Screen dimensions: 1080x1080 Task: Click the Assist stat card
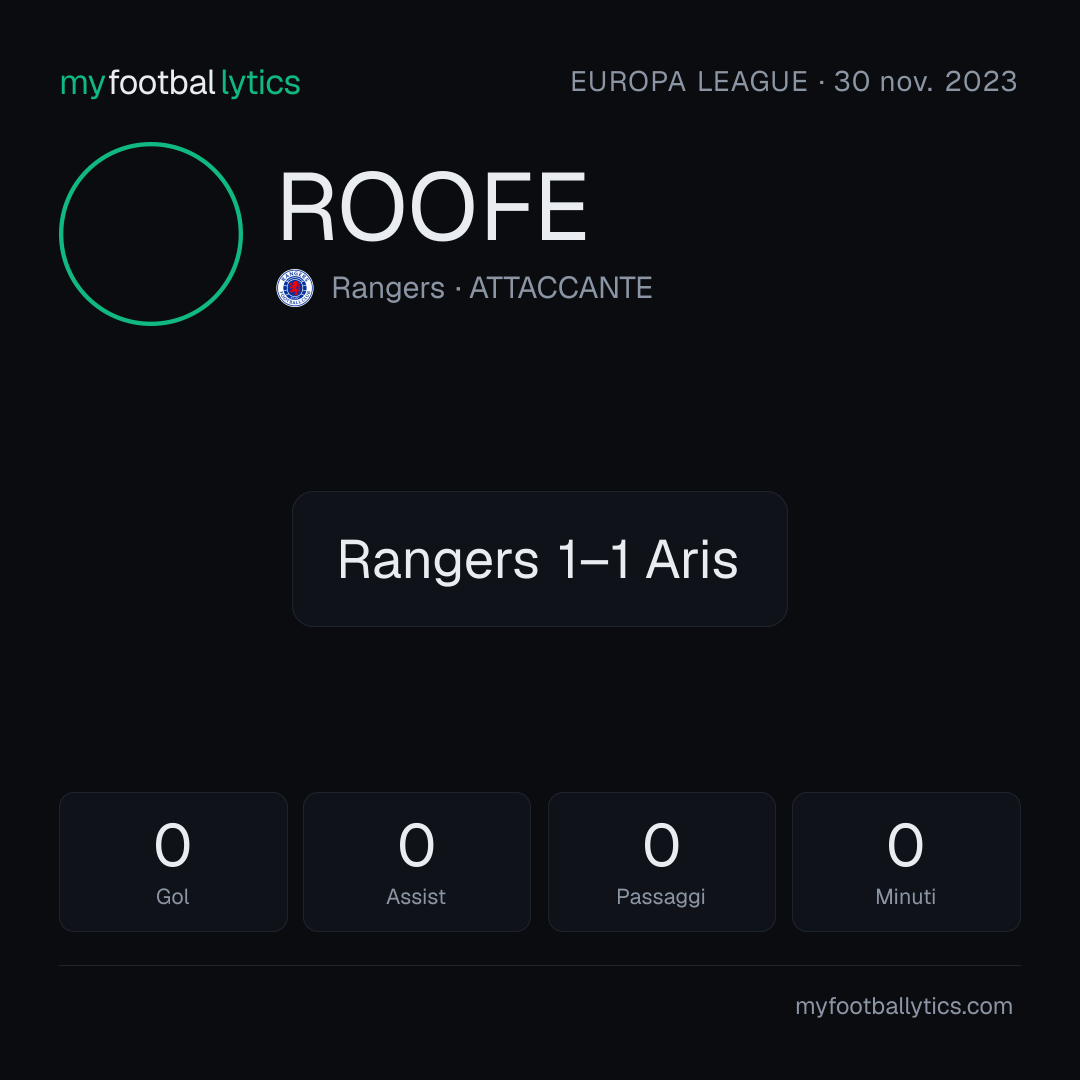[417, 862]
